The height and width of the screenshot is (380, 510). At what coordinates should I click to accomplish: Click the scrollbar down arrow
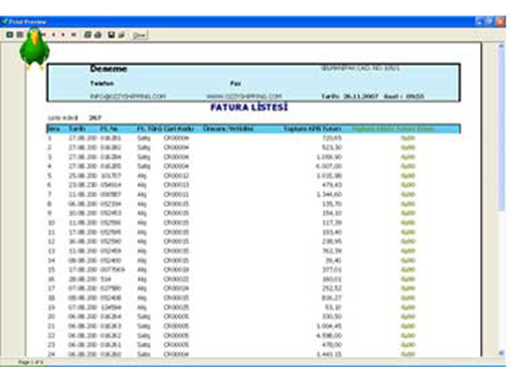[501, 353]
